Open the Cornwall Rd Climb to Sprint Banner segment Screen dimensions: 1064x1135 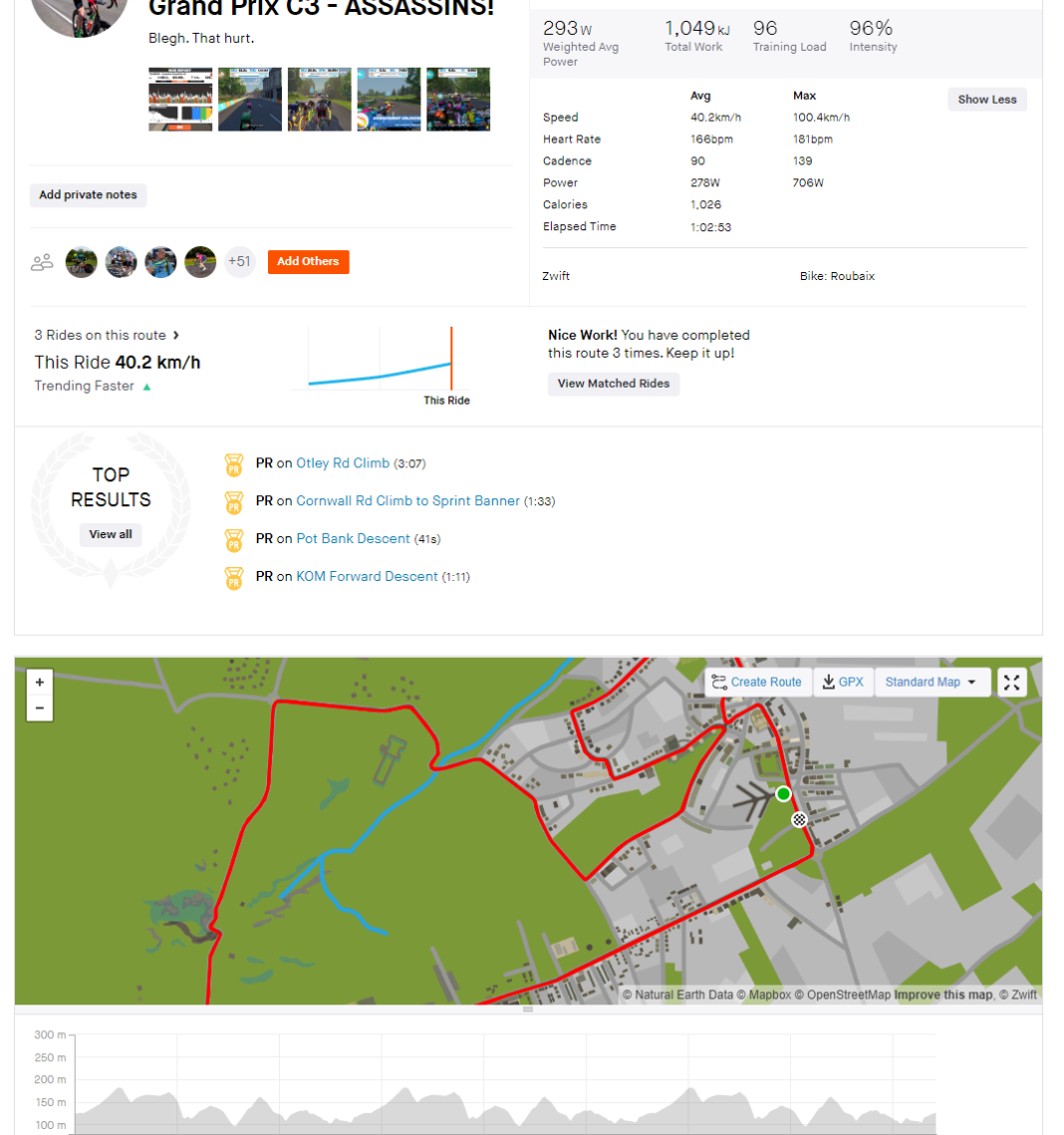(x=407, y=501)
